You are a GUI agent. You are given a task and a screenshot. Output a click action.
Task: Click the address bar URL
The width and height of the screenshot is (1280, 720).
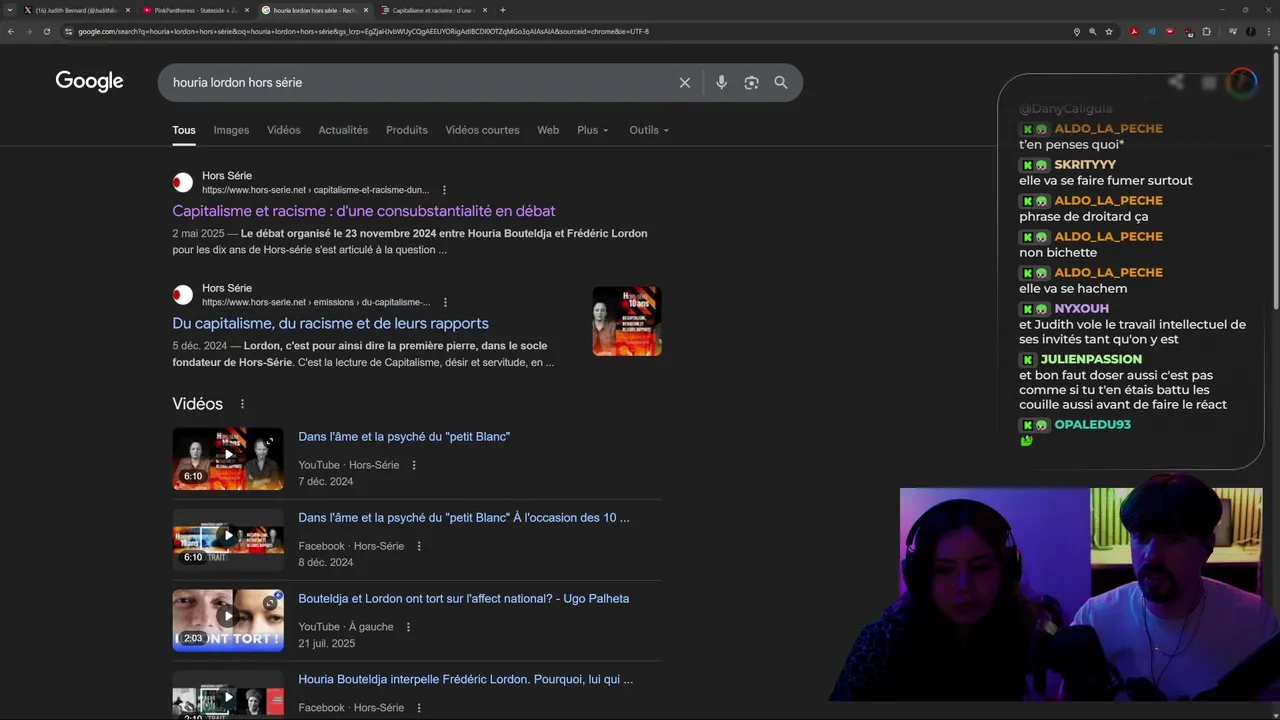pyautogui.click(x=363, y=31)
